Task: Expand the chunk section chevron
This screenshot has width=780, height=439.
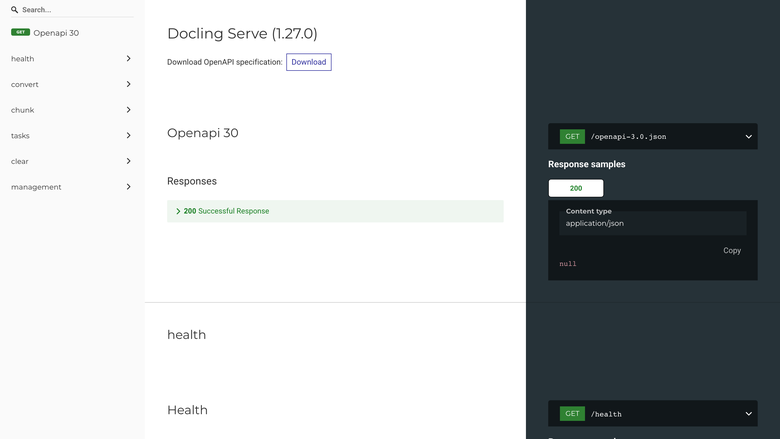Action: click(x=128, y=110)
